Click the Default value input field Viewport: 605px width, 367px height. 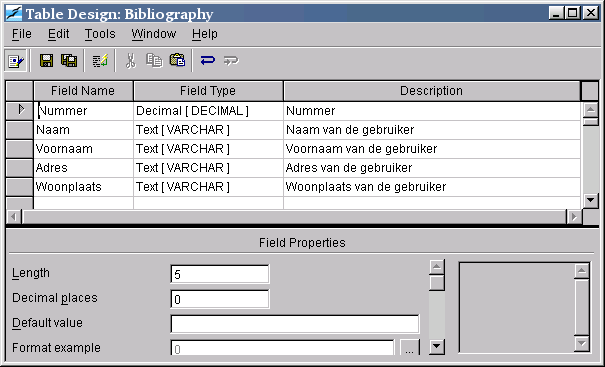[x=295, y=324]
